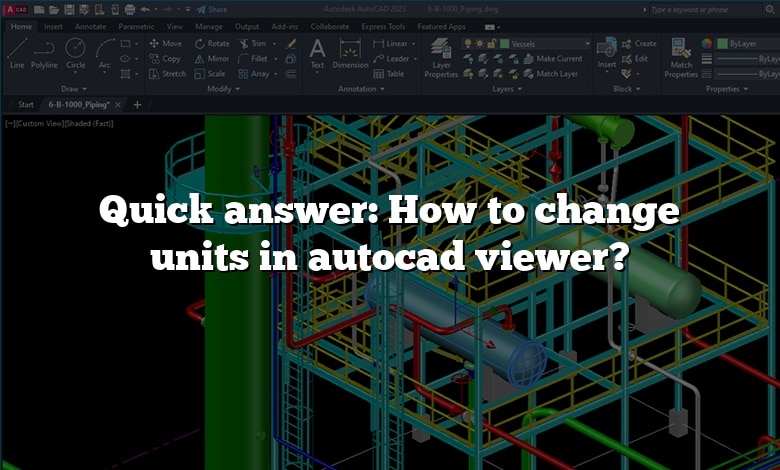Open the Start file tab
The width and height of the screenshot is (780, 470).
pyautogui.click(x=26, y=104)
